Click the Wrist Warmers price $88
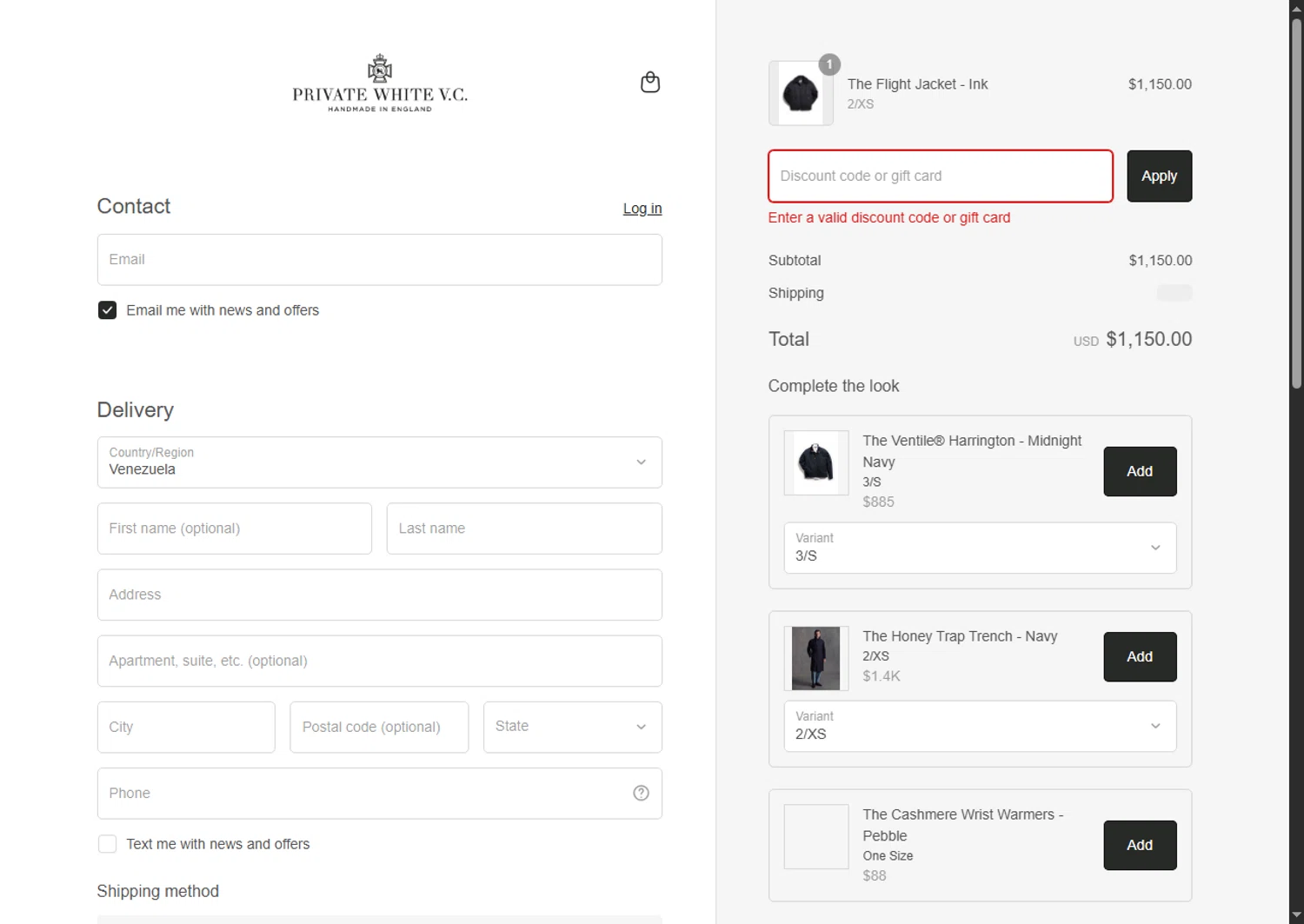This screenshot has width=1304, height=924. (x=875, y=876)
